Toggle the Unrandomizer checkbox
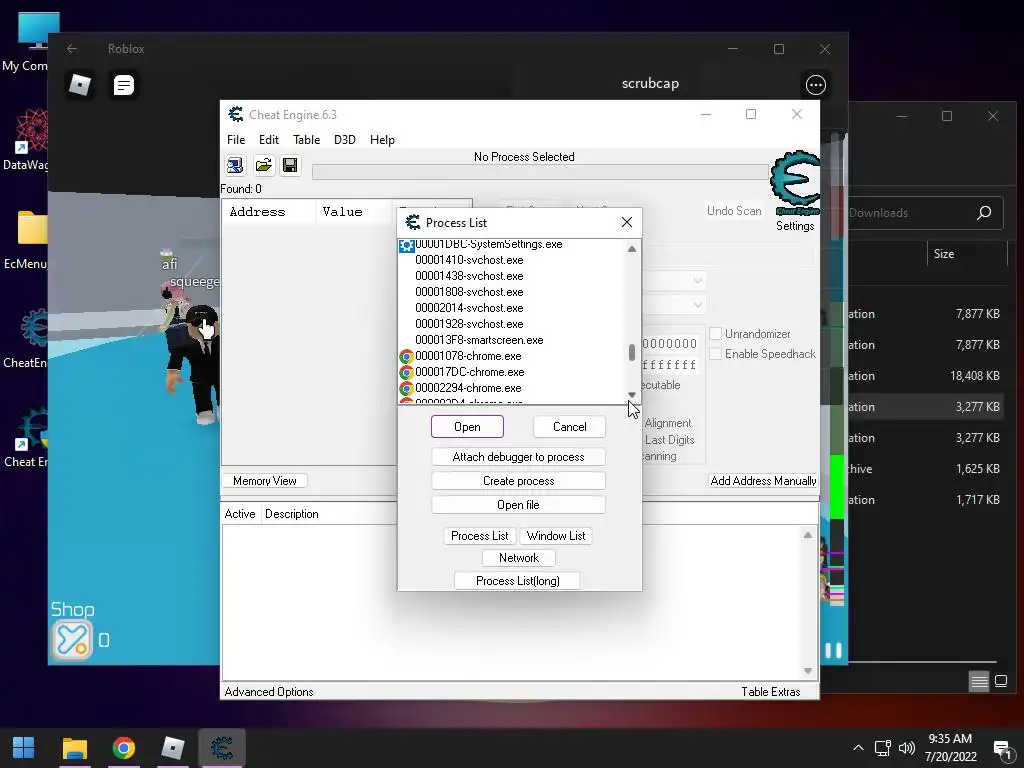 (716, 334)
